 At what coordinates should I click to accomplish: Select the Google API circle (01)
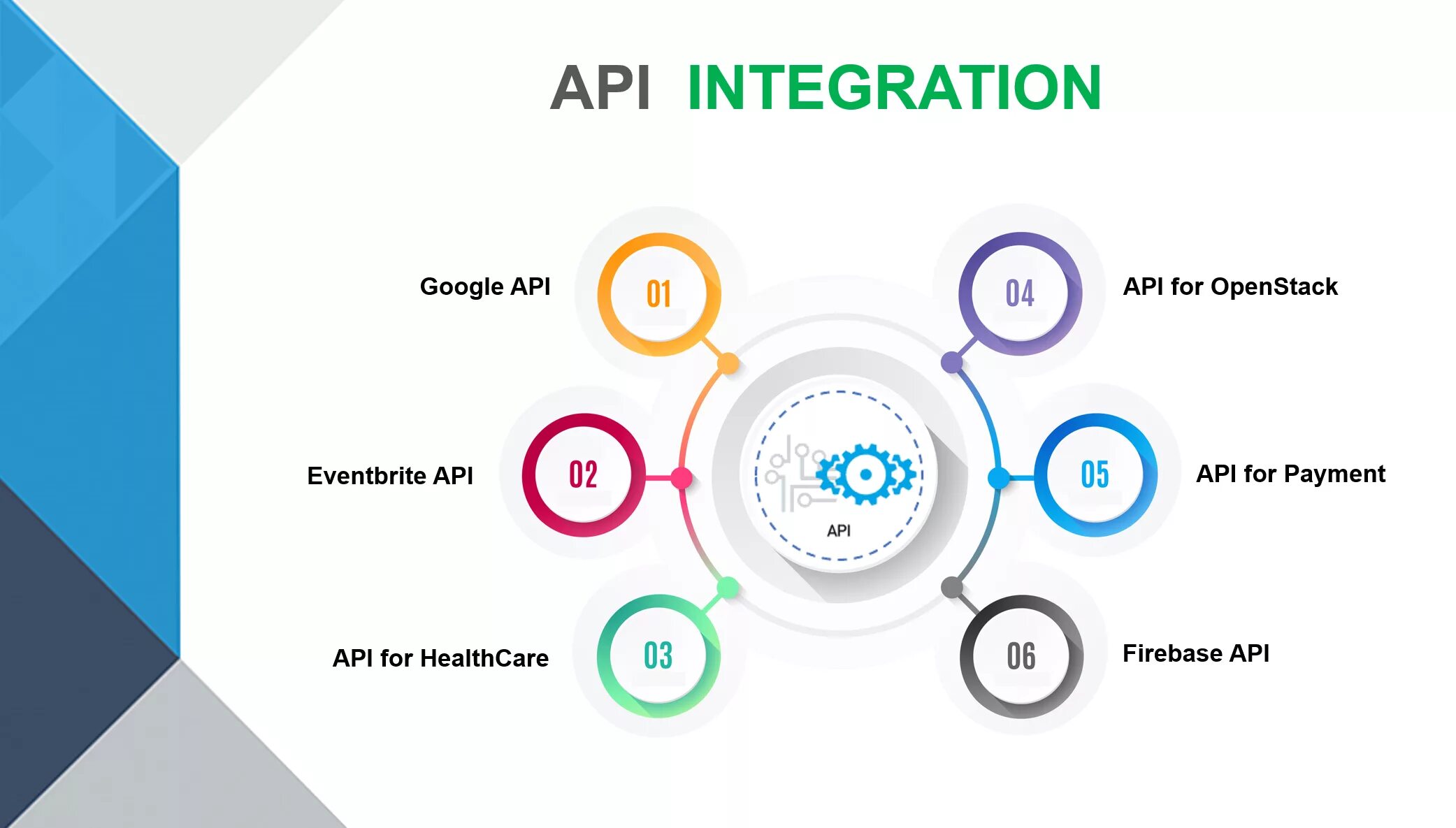tap(656, 291)
